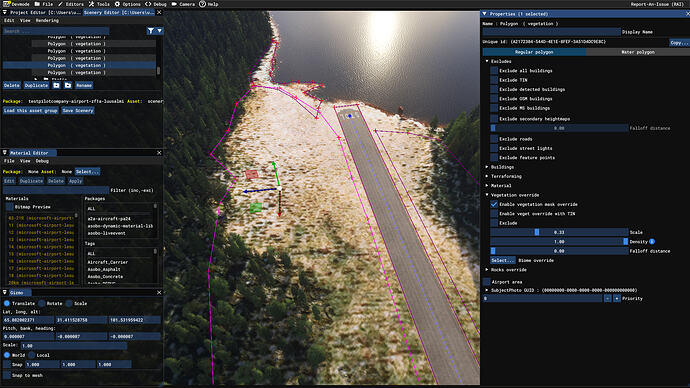Collapse the Excludes section
This screenshot has height=388, width=690.
tap(487, 61)
